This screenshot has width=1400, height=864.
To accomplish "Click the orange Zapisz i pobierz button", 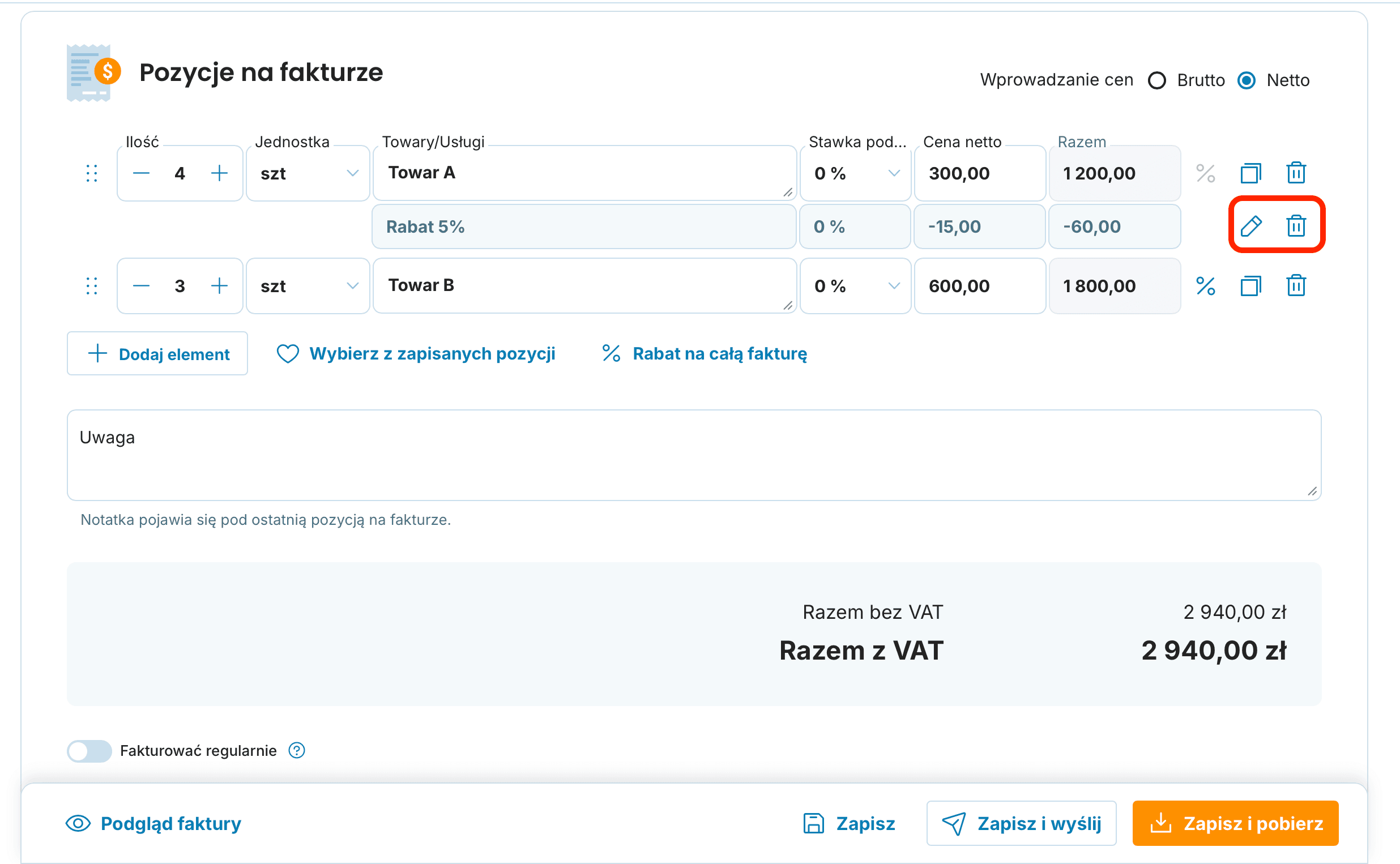I will click(x=1235, y=823).
